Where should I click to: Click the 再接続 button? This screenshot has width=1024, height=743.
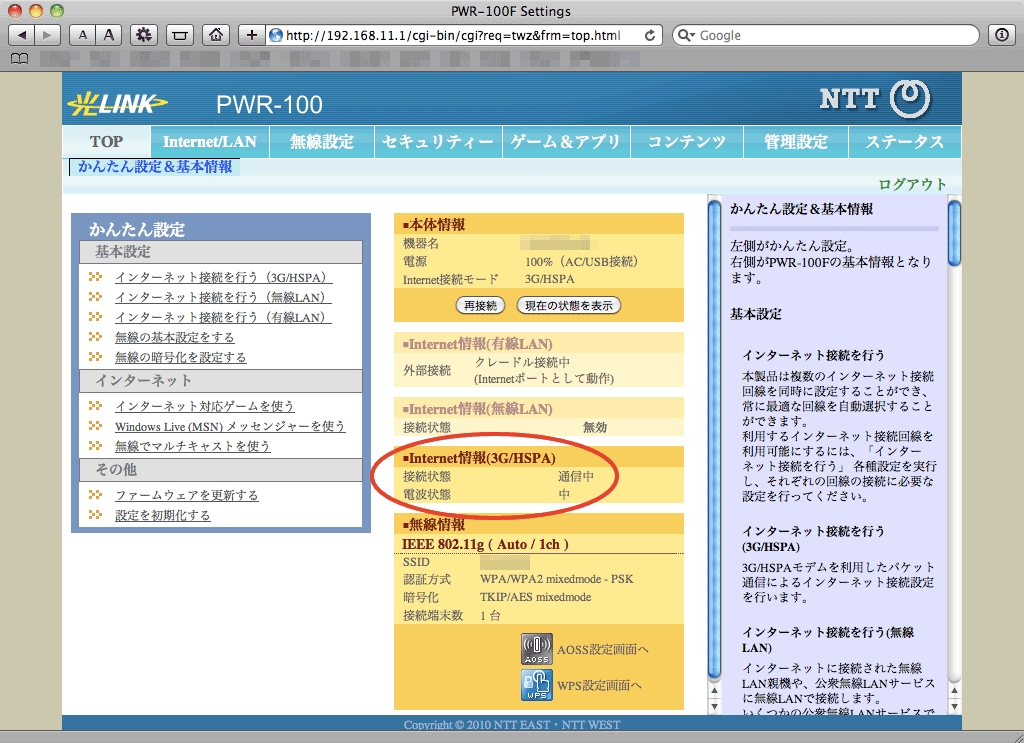(x=480, y=306)
